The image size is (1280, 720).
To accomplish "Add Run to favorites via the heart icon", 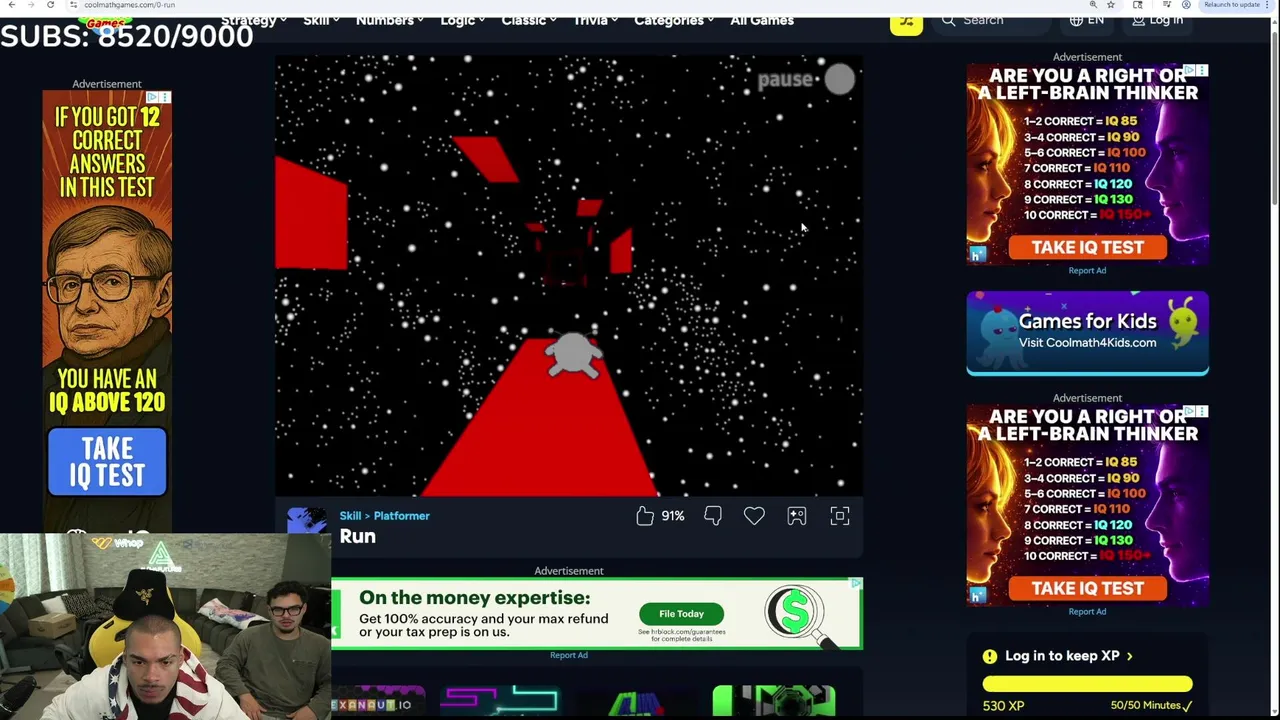I will [x=754, y=516].
